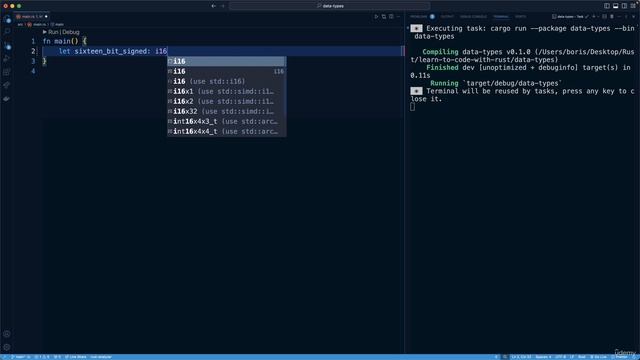Open the Explorer view in activity bar
The height and width of the screenshot is (360, 640).
[x=7, y=20]
